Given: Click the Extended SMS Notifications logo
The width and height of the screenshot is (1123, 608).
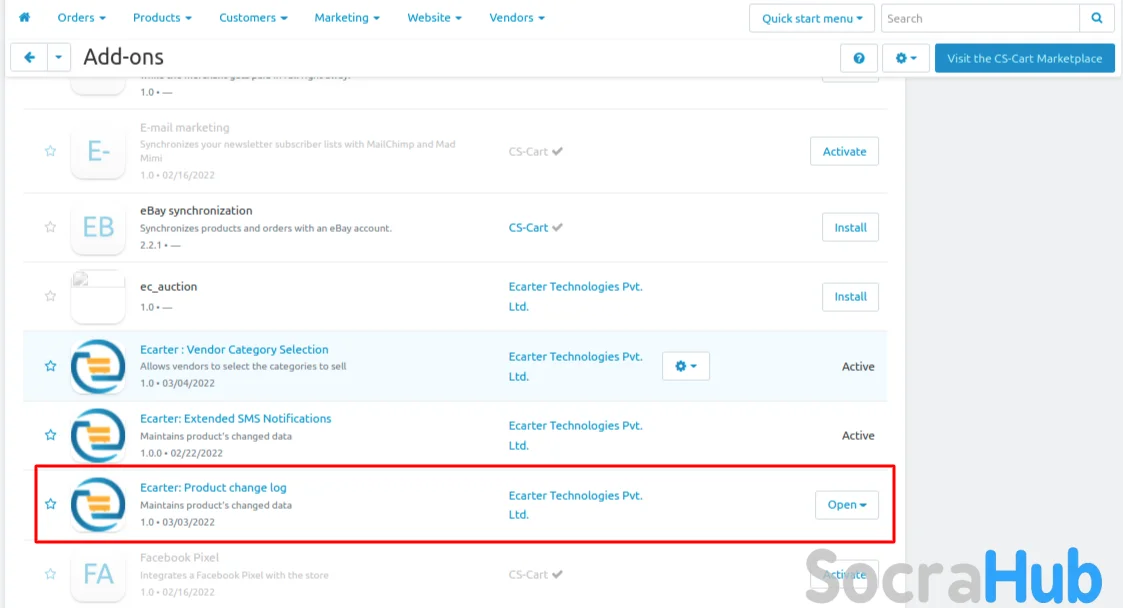Looking at the screenshot, I should 98,435.
